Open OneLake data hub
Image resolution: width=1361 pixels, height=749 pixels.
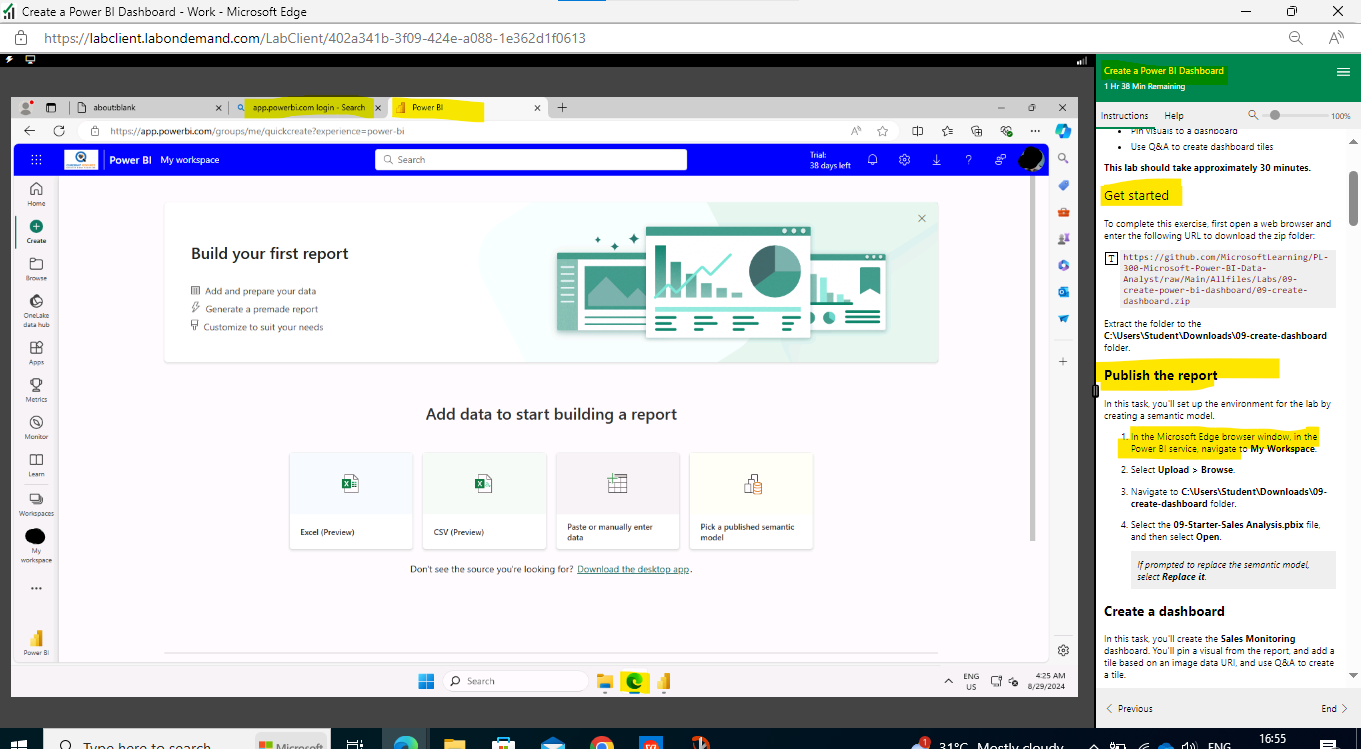tap(36, 310)
